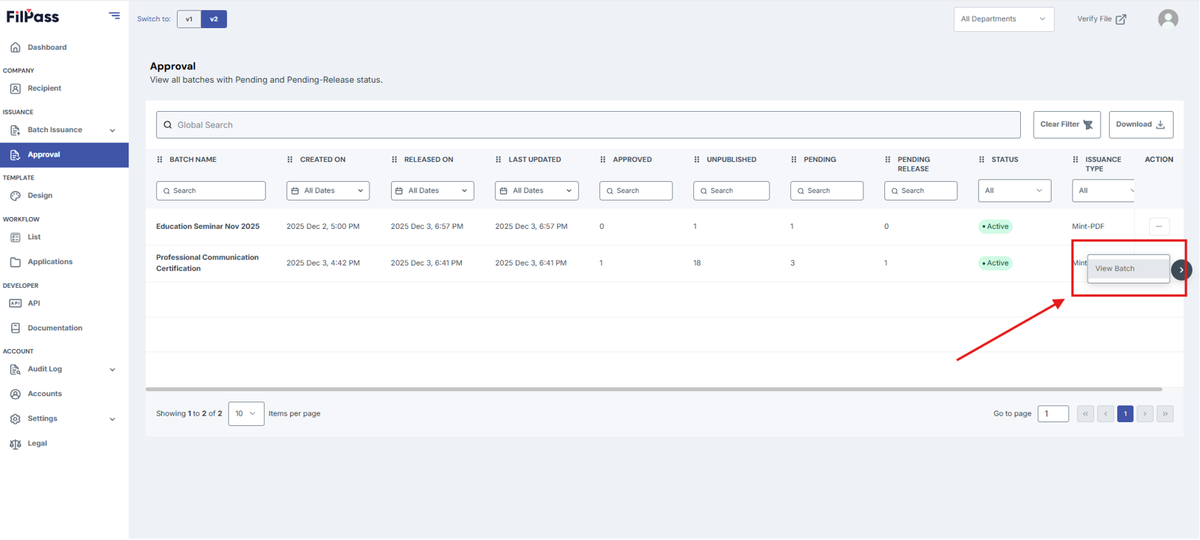This screenshot has width=1200, height=540.
Task: Click Active status of Education Seminar row
Action: click(x=996, y=227)
